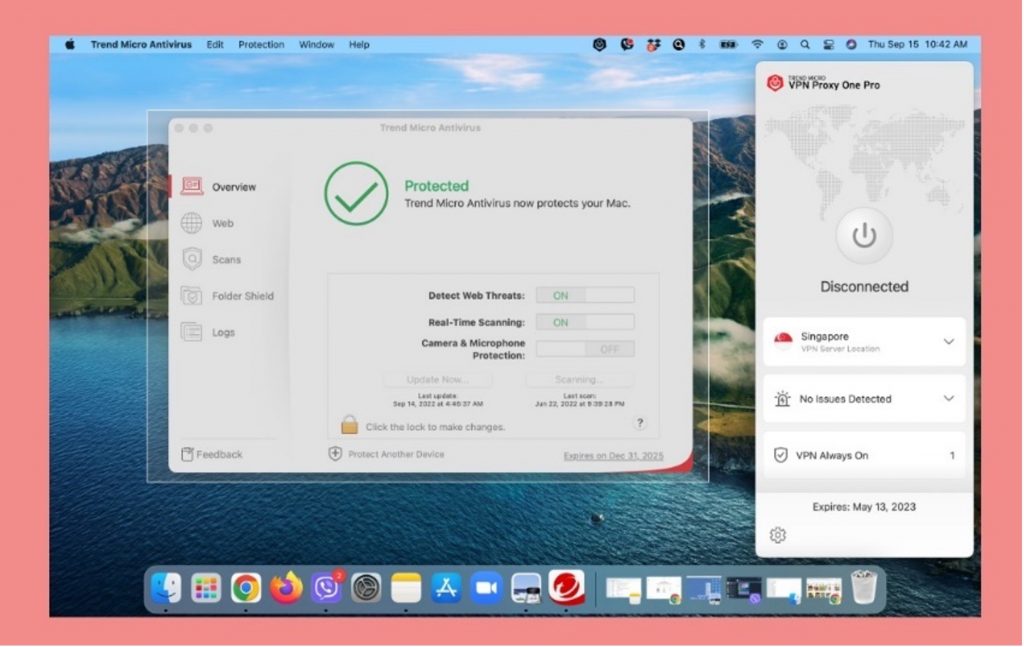1024x647 pixels.
Task: Click the VPN power button icon
Action: [x=864, y=236]
